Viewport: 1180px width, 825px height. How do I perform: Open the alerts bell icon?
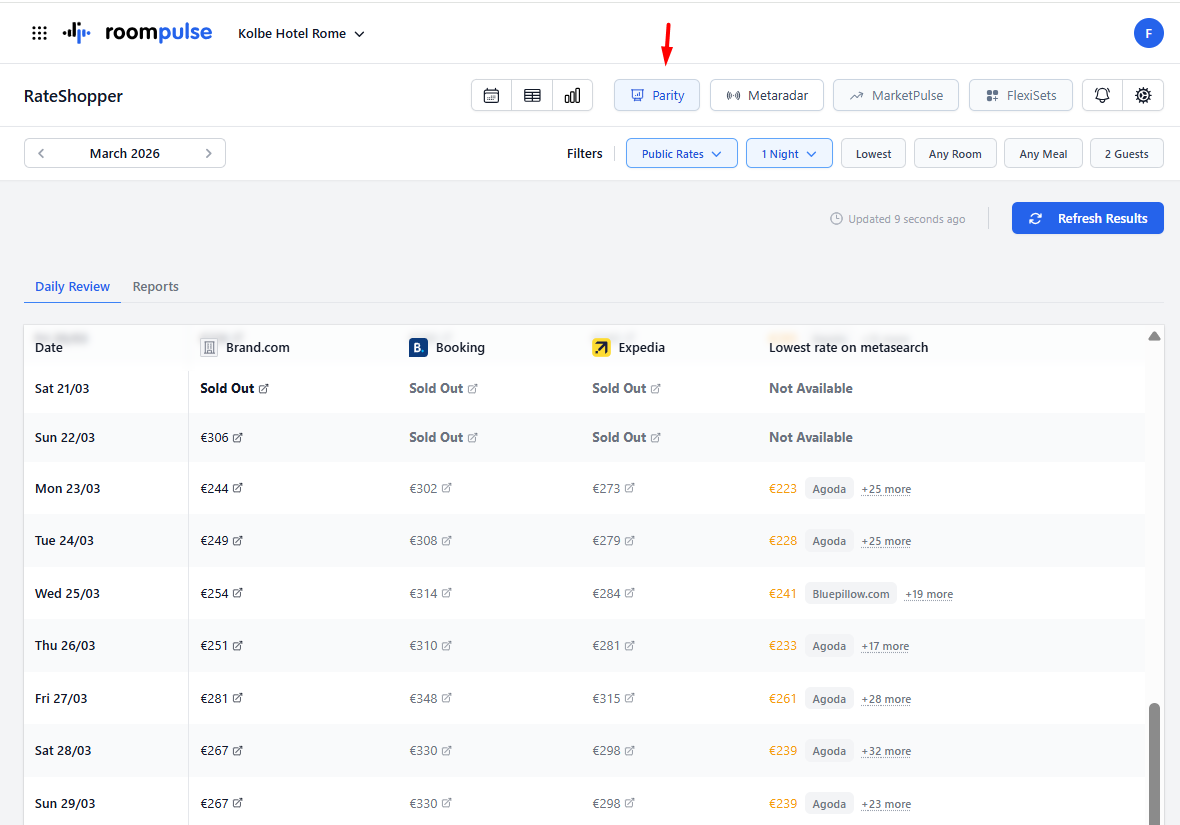(1102, 96)
